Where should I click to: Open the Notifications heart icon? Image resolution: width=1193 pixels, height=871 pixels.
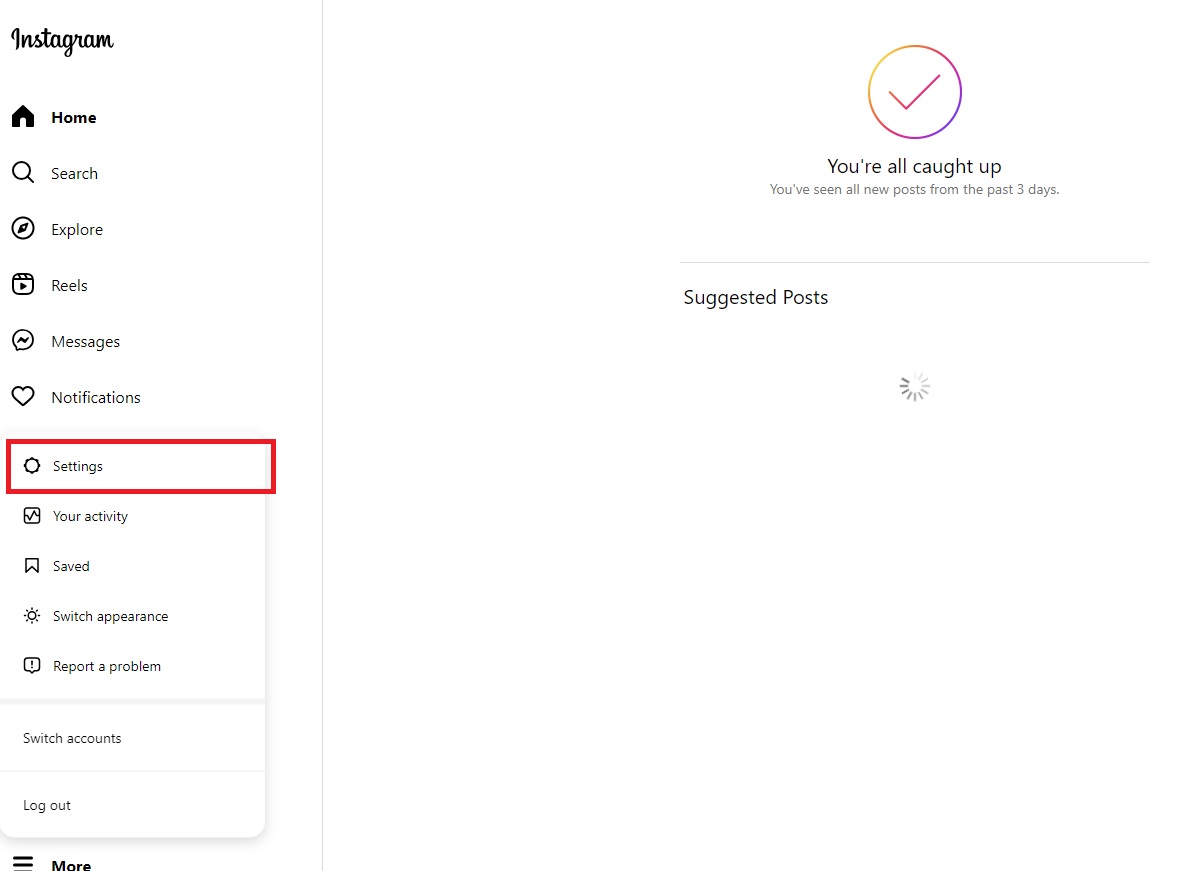click(23, 396)
